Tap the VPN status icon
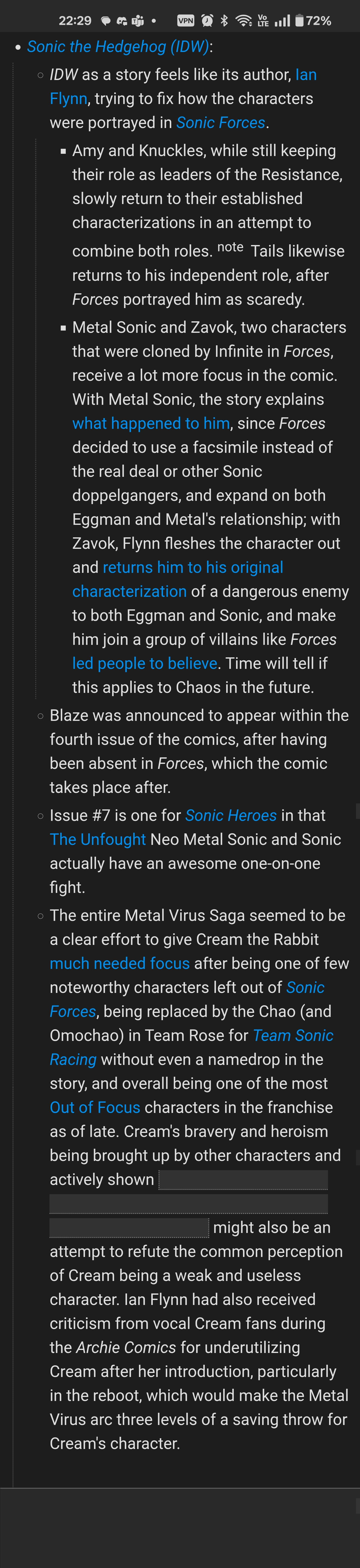360x1568 pixels. [x=185, y=21]
